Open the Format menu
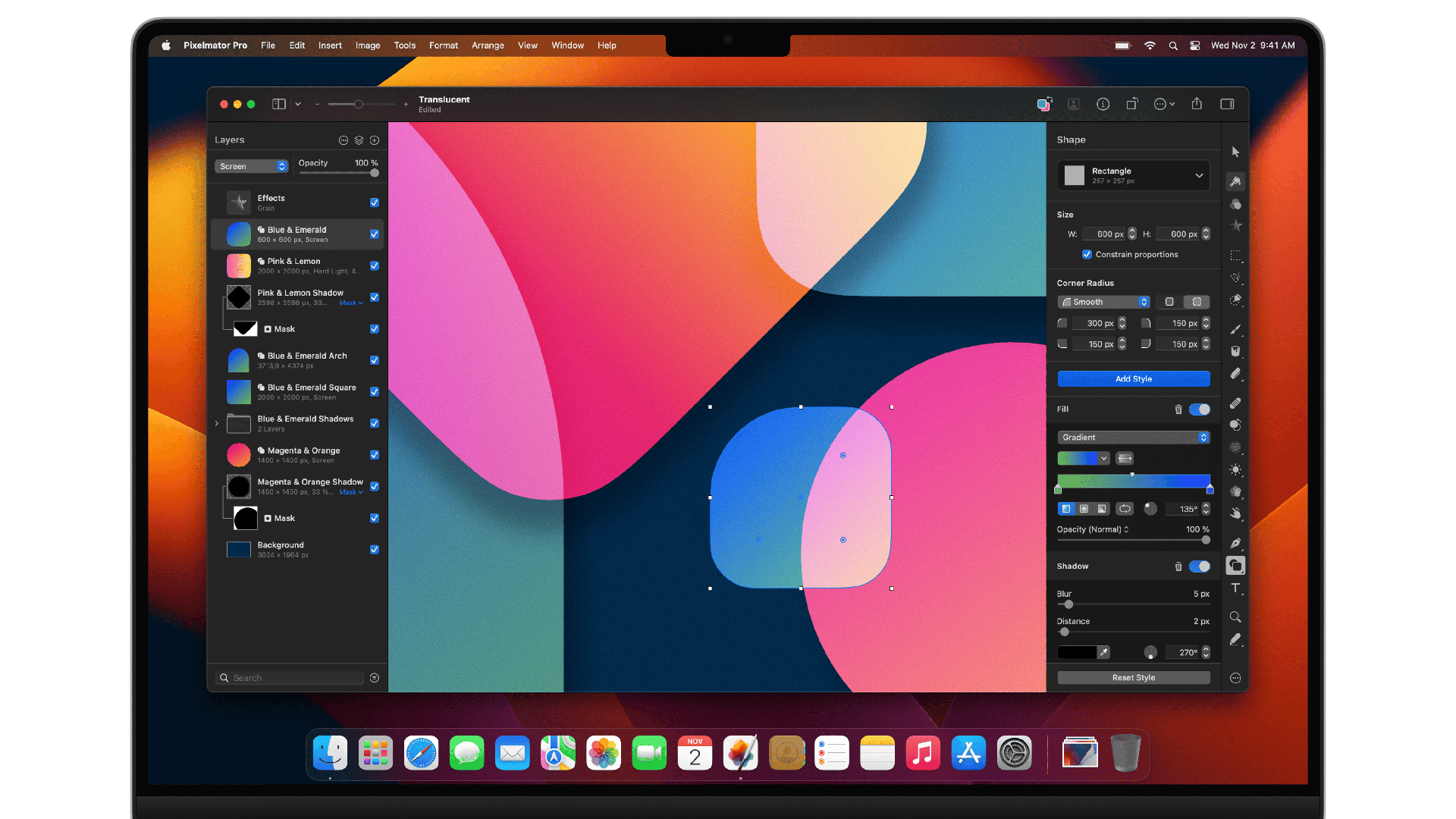The width and height of the screenshot is (1456, 819). (x=443, y=45)
